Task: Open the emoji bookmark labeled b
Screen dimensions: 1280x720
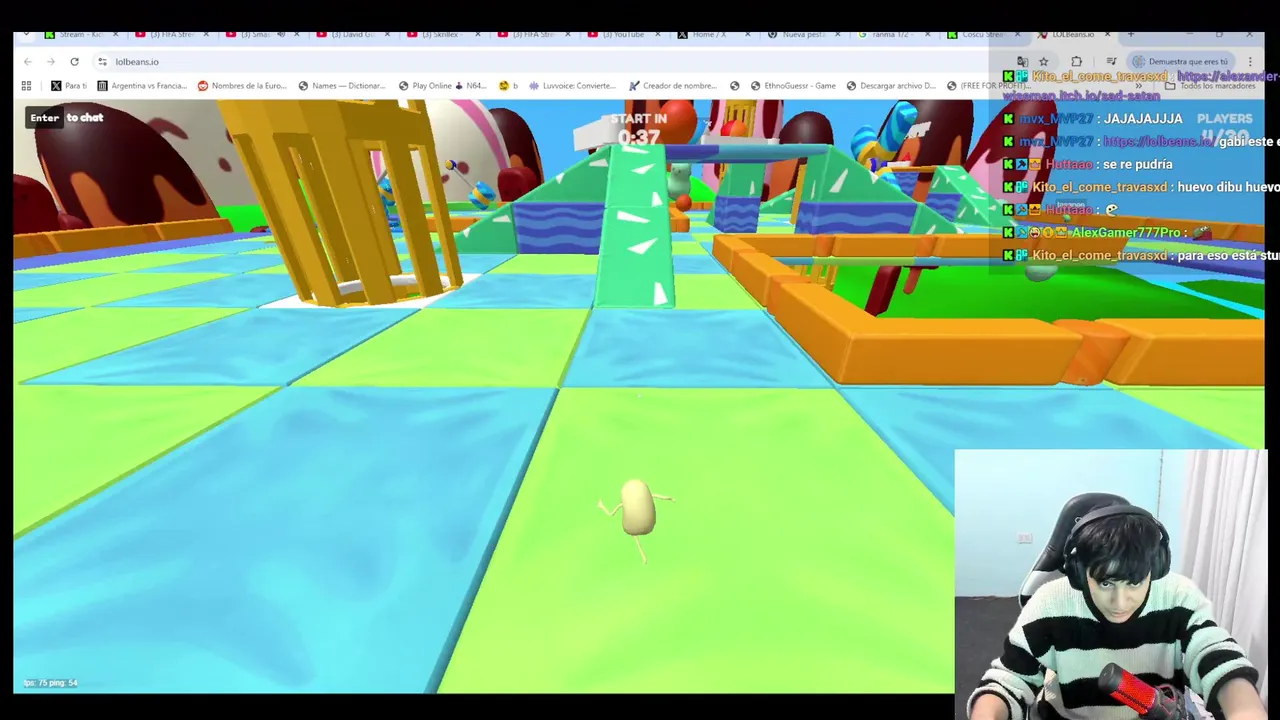Action: pyautogui.click(x=509, y=86)
